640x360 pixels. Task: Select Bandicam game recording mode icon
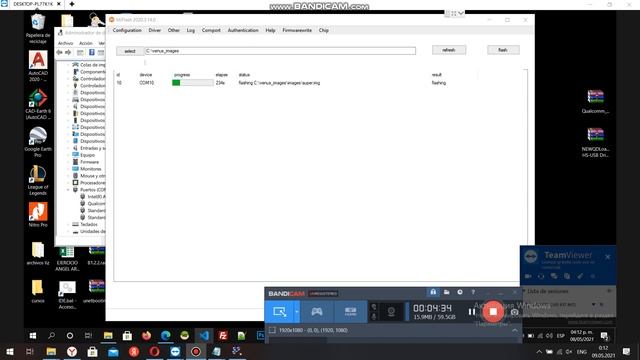[x=317, y=312]
